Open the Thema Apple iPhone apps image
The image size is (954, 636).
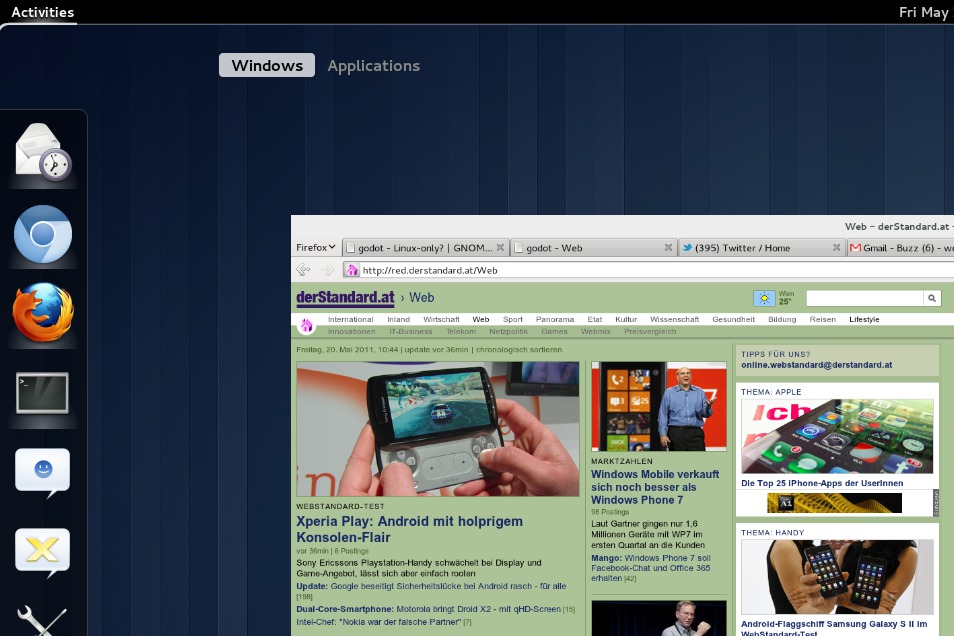(837, 436)
